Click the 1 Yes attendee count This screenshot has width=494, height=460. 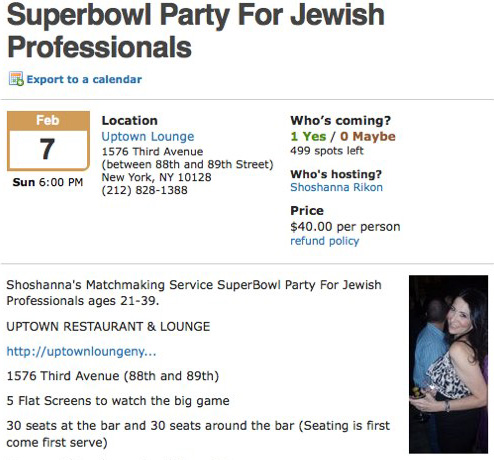pos(308,136)
